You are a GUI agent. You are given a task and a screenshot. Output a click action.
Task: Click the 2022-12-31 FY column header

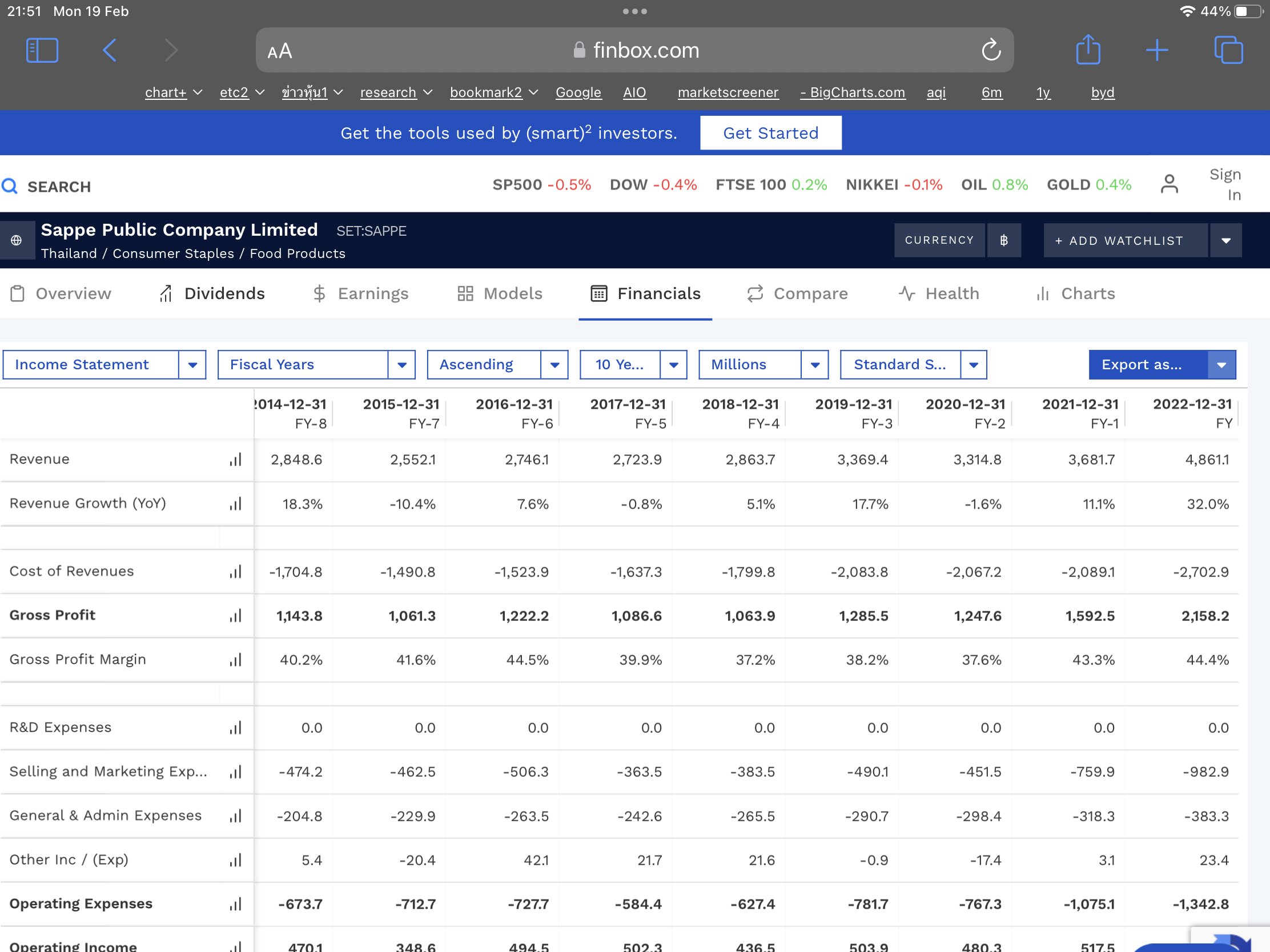(x=1192, y=413)
